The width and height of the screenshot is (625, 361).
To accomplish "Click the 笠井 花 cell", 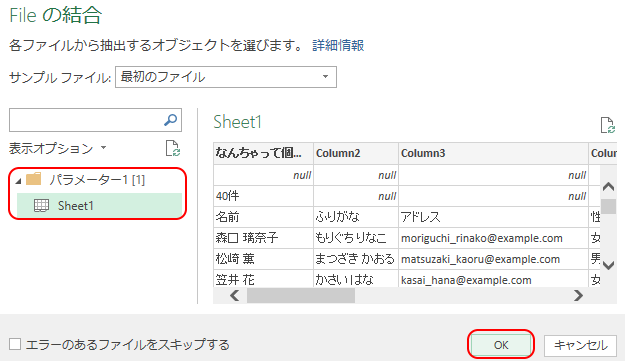I will pyautogui.click(x=263, y=279).
